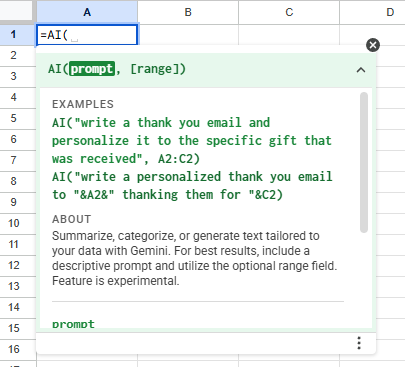This screenshot has height=367, width=405.
Task: Select row 5 header
Action: (13, 118)
